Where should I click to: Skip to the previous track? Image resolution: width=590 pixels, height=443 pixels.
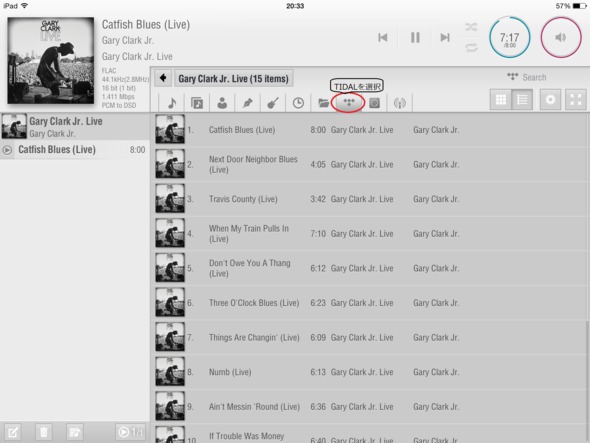pyautogui.click(x=383, y=37)
